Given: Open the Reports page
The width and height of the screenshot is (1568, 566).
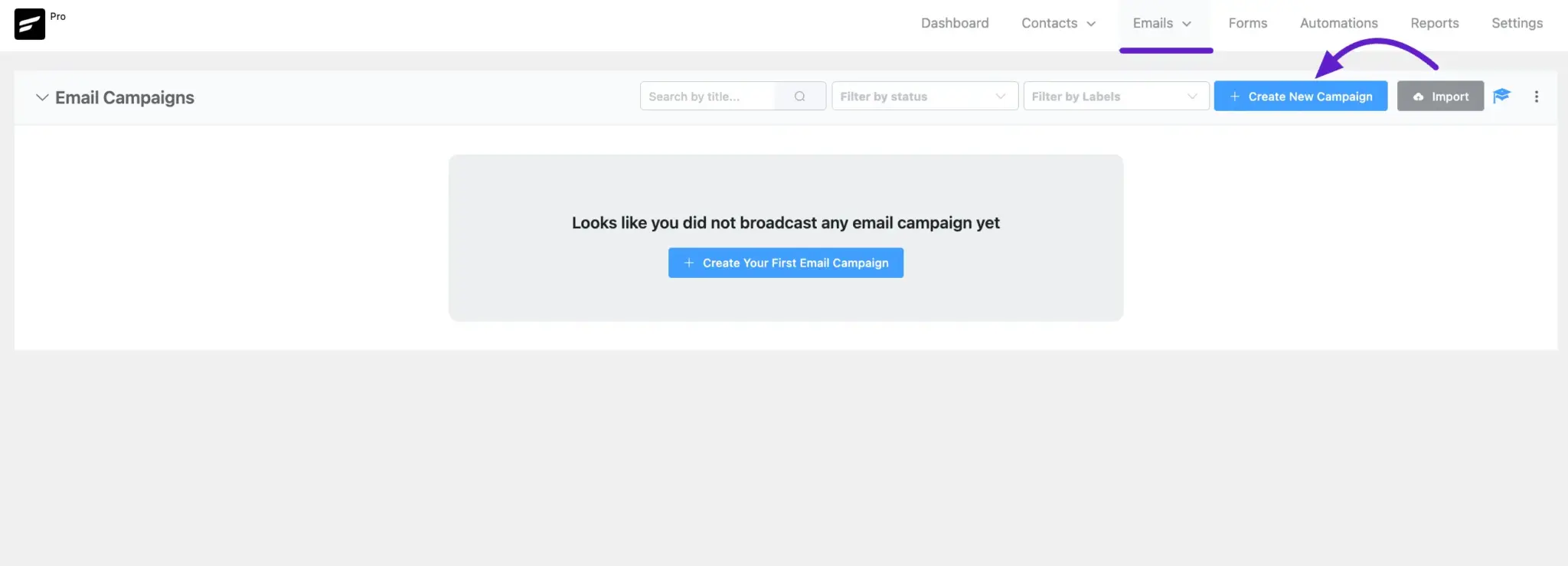Looking at the screenshot, I should tap(1434, 23).
